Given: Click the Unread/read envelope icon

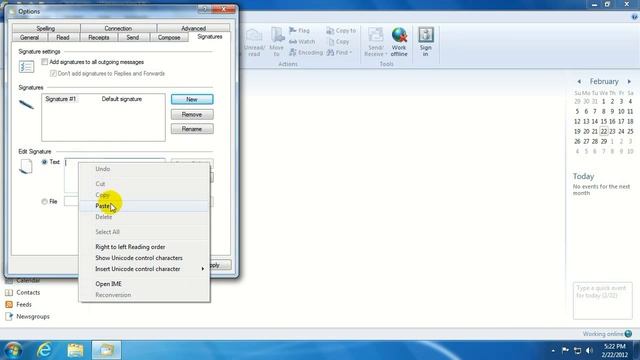Looking at the screenshot, I should [254, 36].
